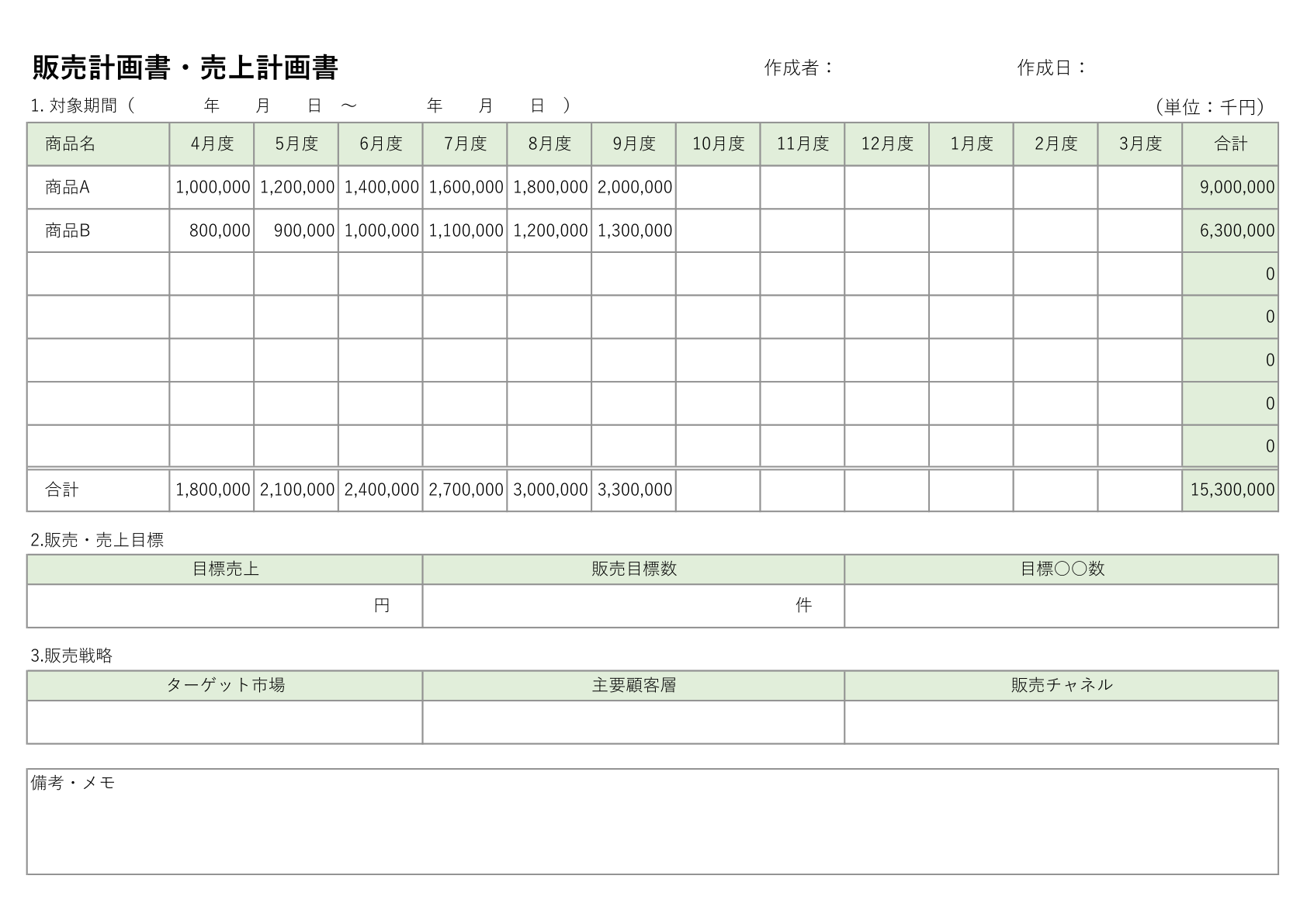Click the empty cell under 目標〇〇数

1062,606
